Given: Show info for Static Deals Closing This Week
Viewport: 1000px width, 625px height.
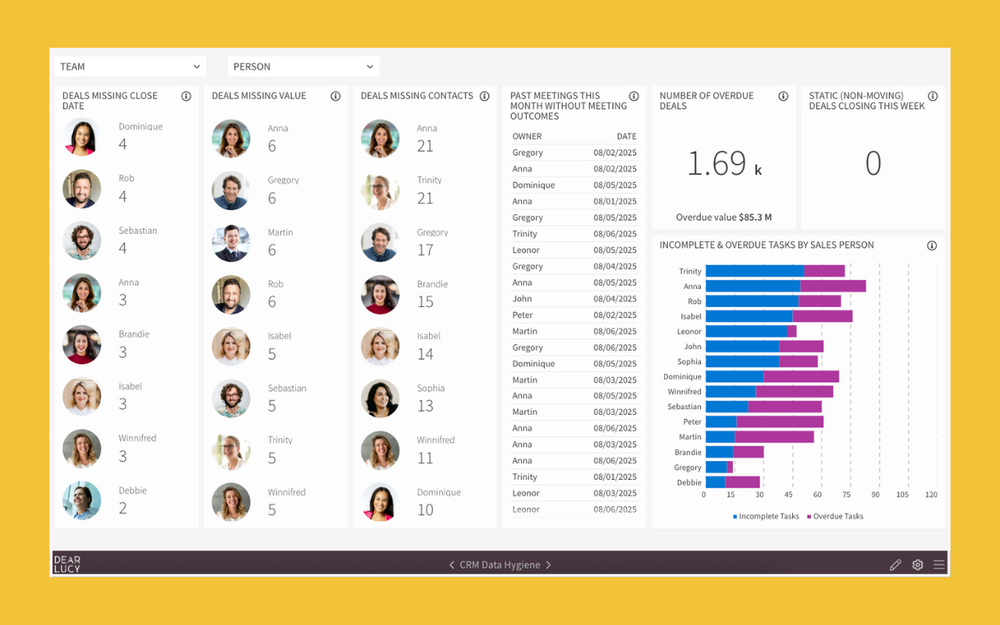Looking at the screenshot, I should coord(932,96).
